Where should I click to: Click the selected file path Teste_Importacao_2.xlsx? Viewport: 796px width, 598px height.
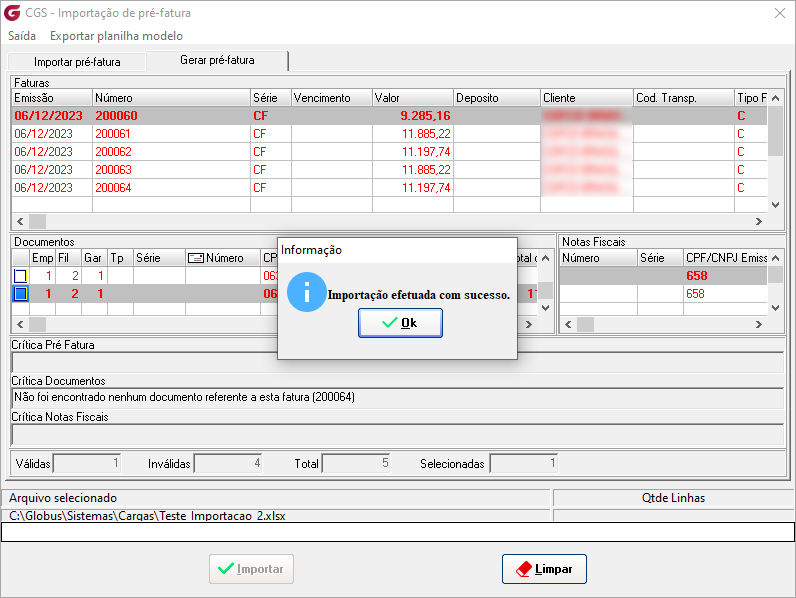pos(147,516)
